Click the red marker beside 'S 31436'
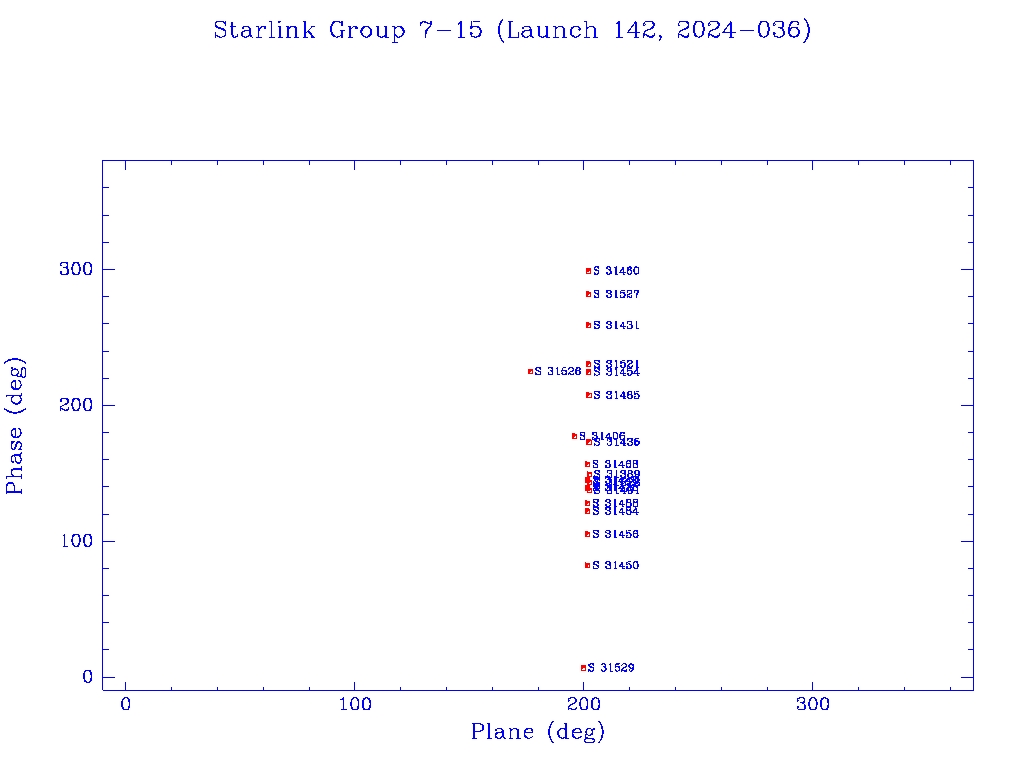The image size is (1024, 768). (589, 442)
